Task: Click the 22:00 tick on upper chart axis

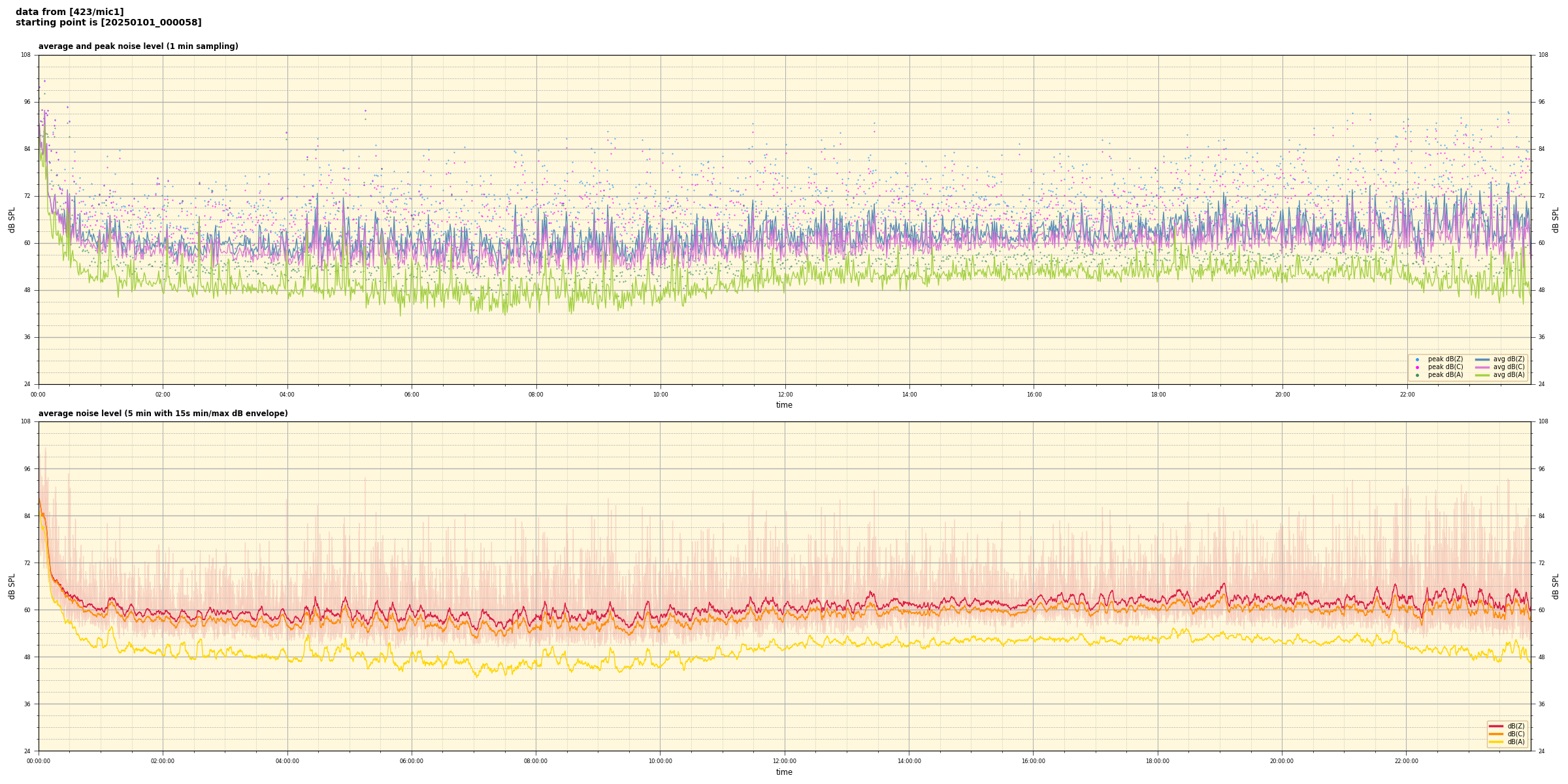Action: [x=1407, y=395]
